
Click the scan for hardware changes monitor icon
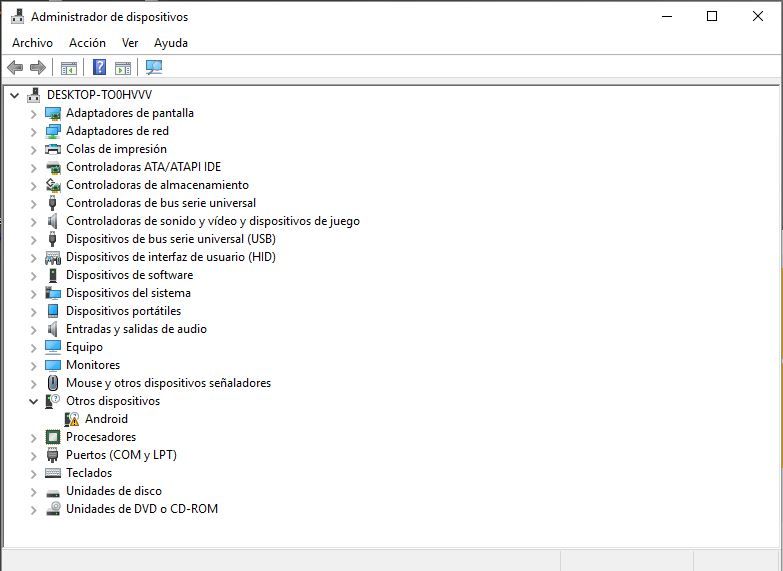(x=154, y=67)
